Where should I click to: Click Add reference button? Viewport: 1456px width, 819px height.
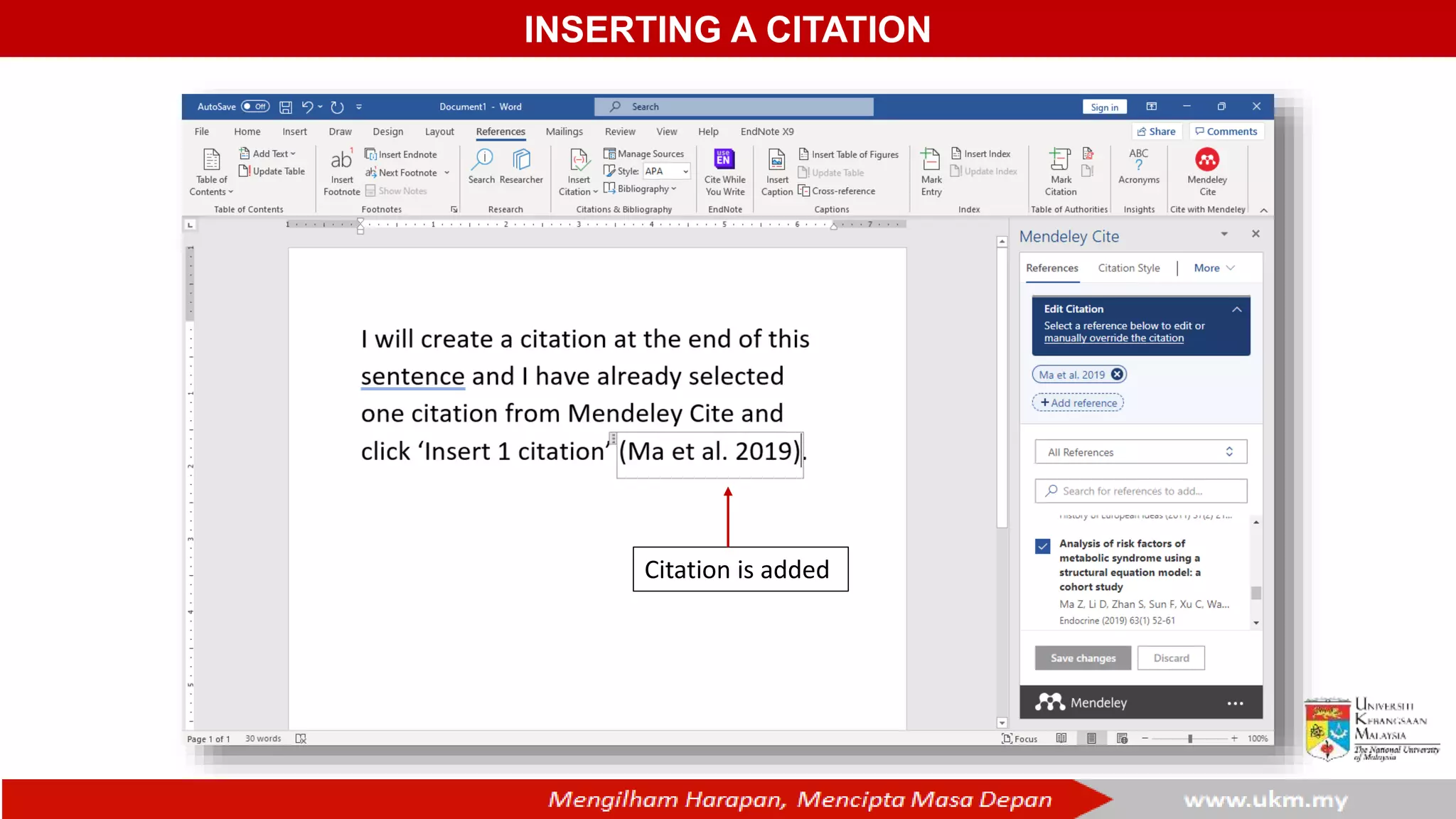pos(1078,403)
